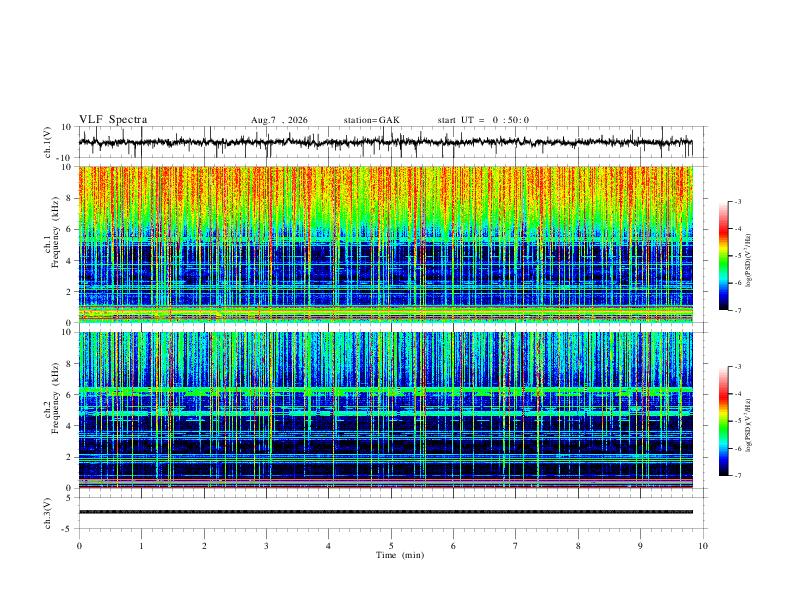Click the ch.2 spectrogram panel

(385, 410)
